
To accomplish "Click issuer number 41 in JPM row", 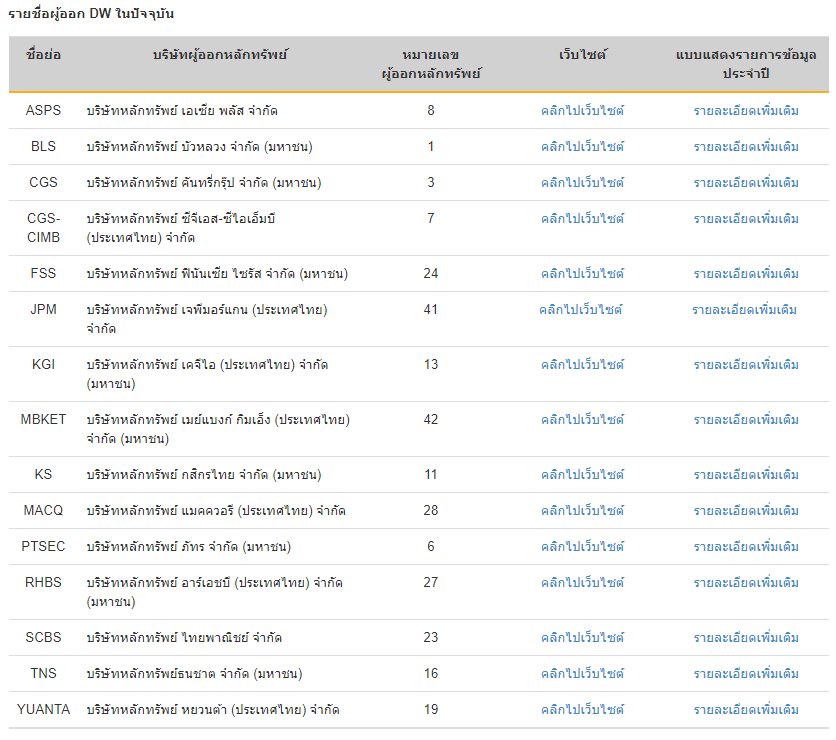I will [x=431, y=309].
